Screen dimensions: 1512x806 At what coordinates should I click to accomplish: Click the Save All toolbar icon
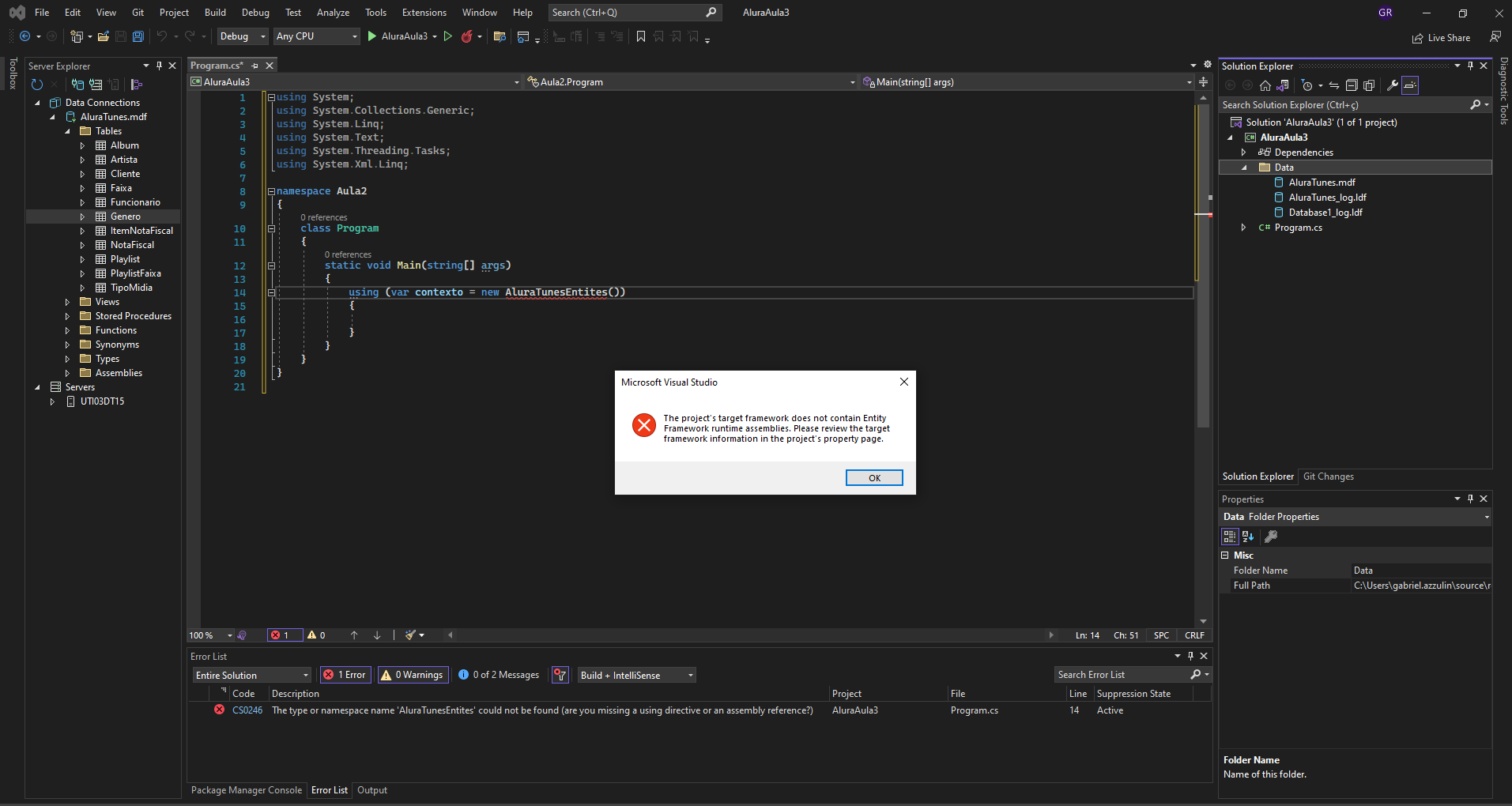138,36
